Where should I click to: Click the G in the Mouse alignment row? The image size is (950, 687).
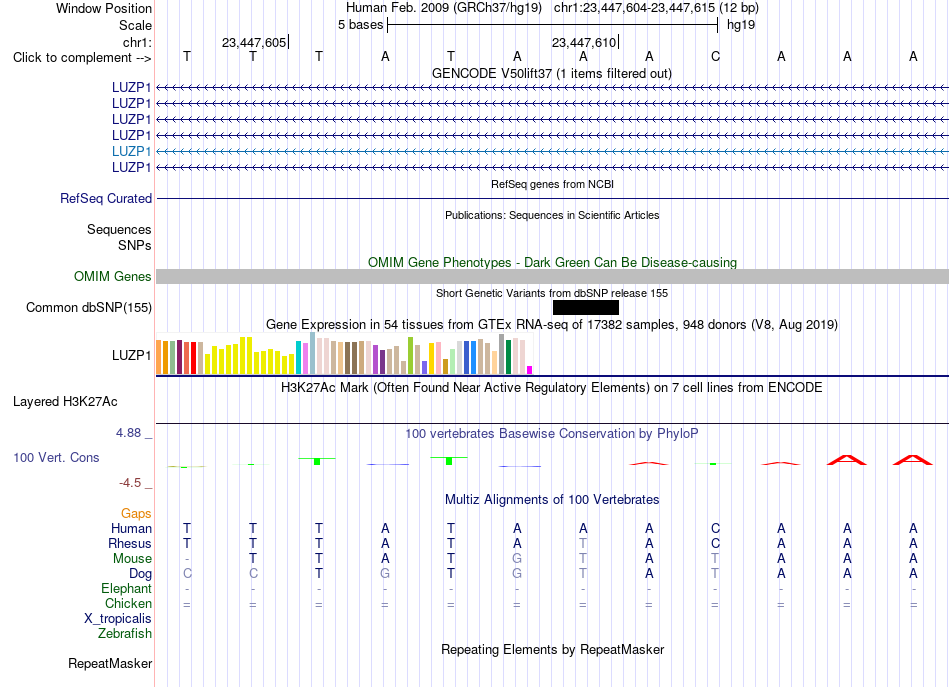(x=517, y=559)
